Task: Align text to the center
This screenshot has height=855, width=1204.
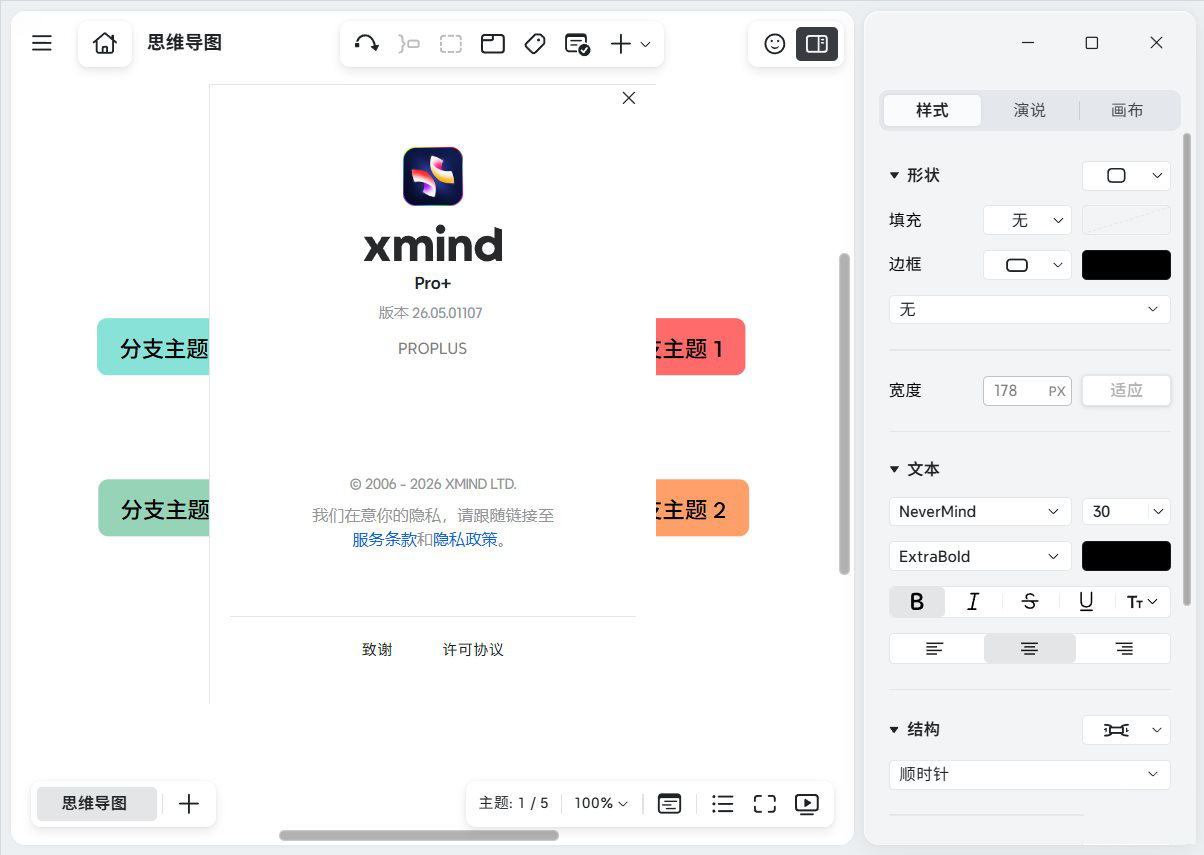Action: 1029,649
